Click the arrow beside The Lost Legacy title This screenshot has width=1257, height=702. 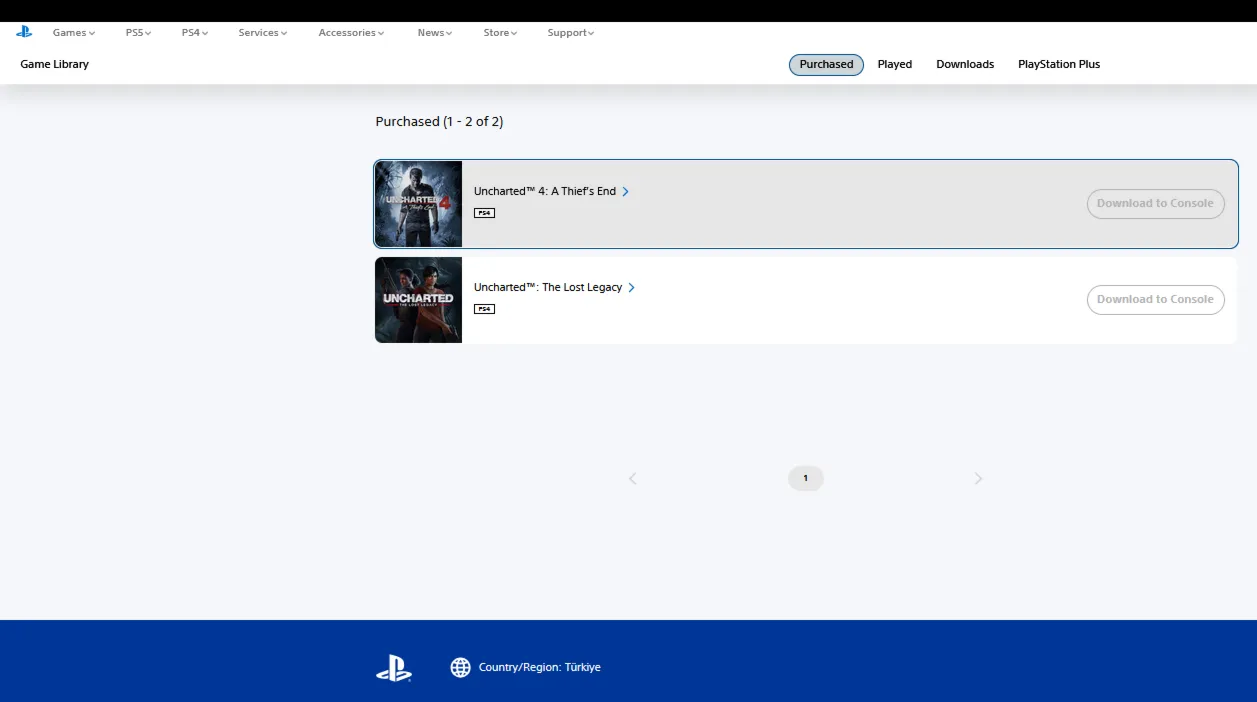point(632,288)
